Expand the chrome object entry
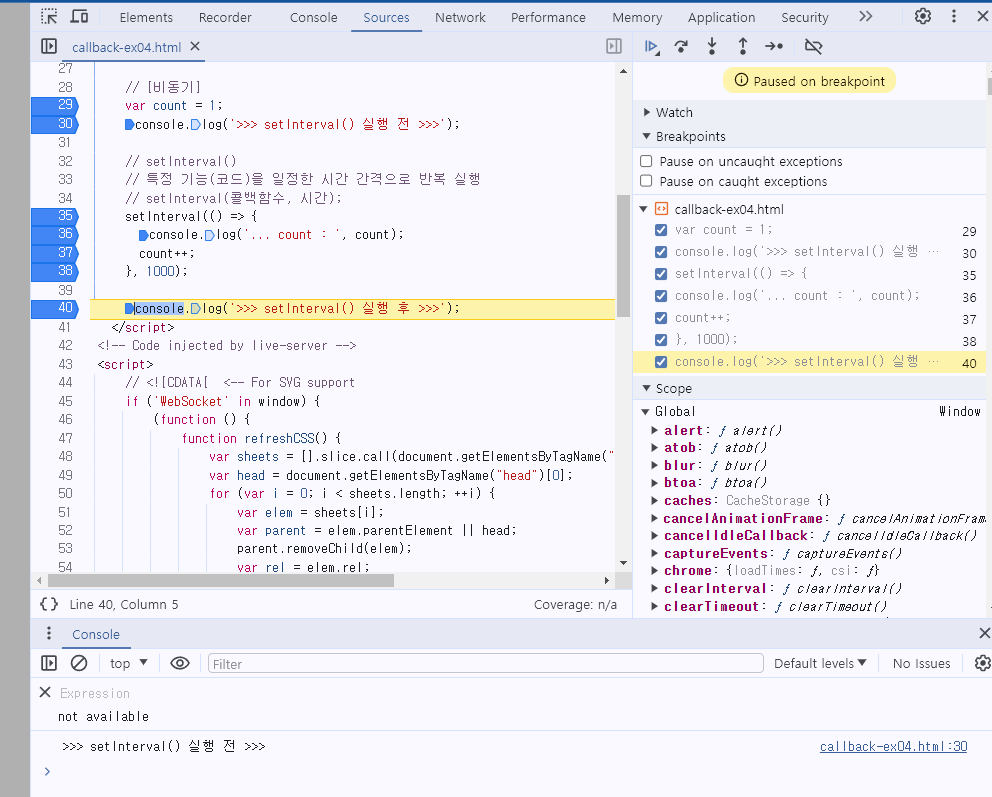 coord(655,571)
